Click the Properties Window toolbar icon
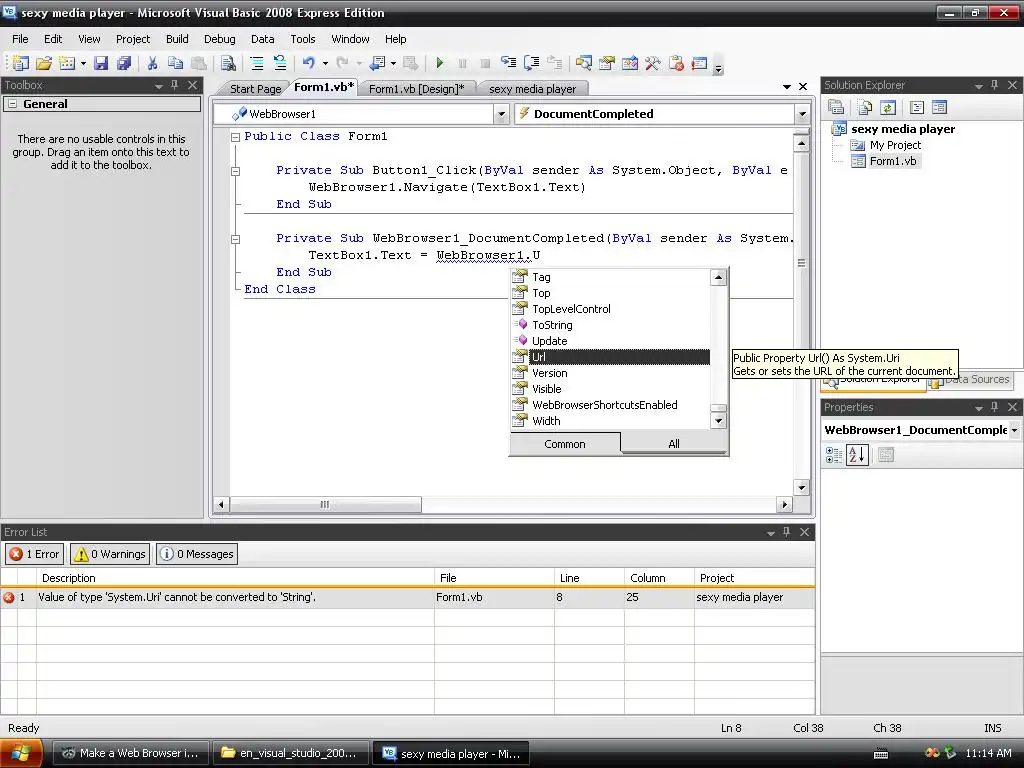1024x768 pixels. click(x=607, y=63)
